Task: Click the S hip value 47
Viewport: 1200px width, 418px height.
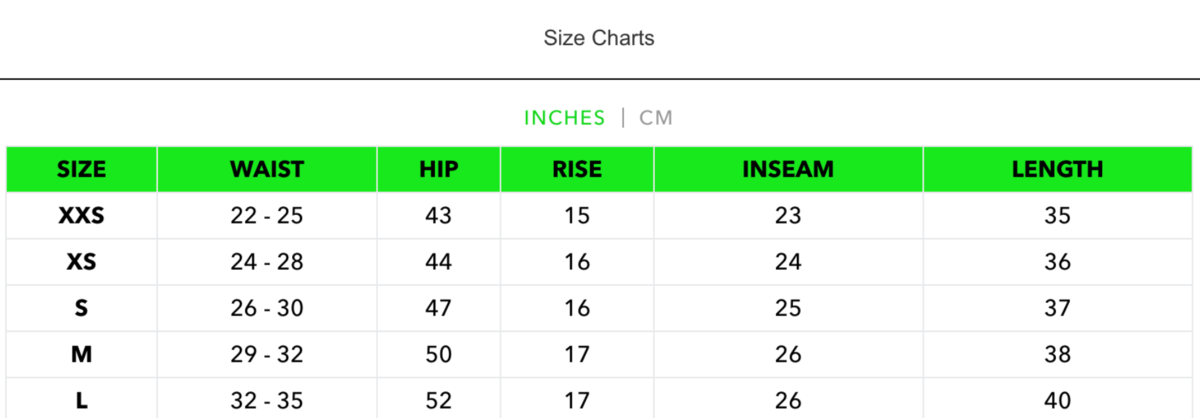Action: (x=438, y=308)
